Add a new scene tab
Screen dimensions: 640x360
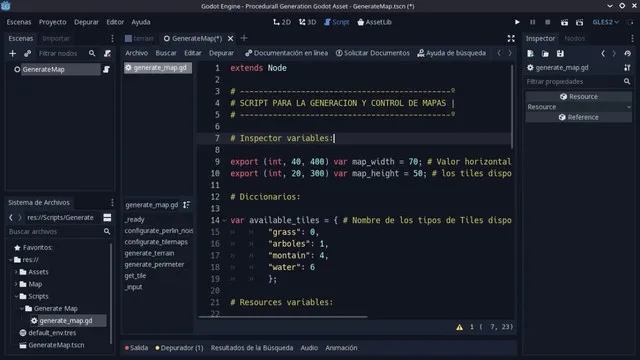click(244, 38)
